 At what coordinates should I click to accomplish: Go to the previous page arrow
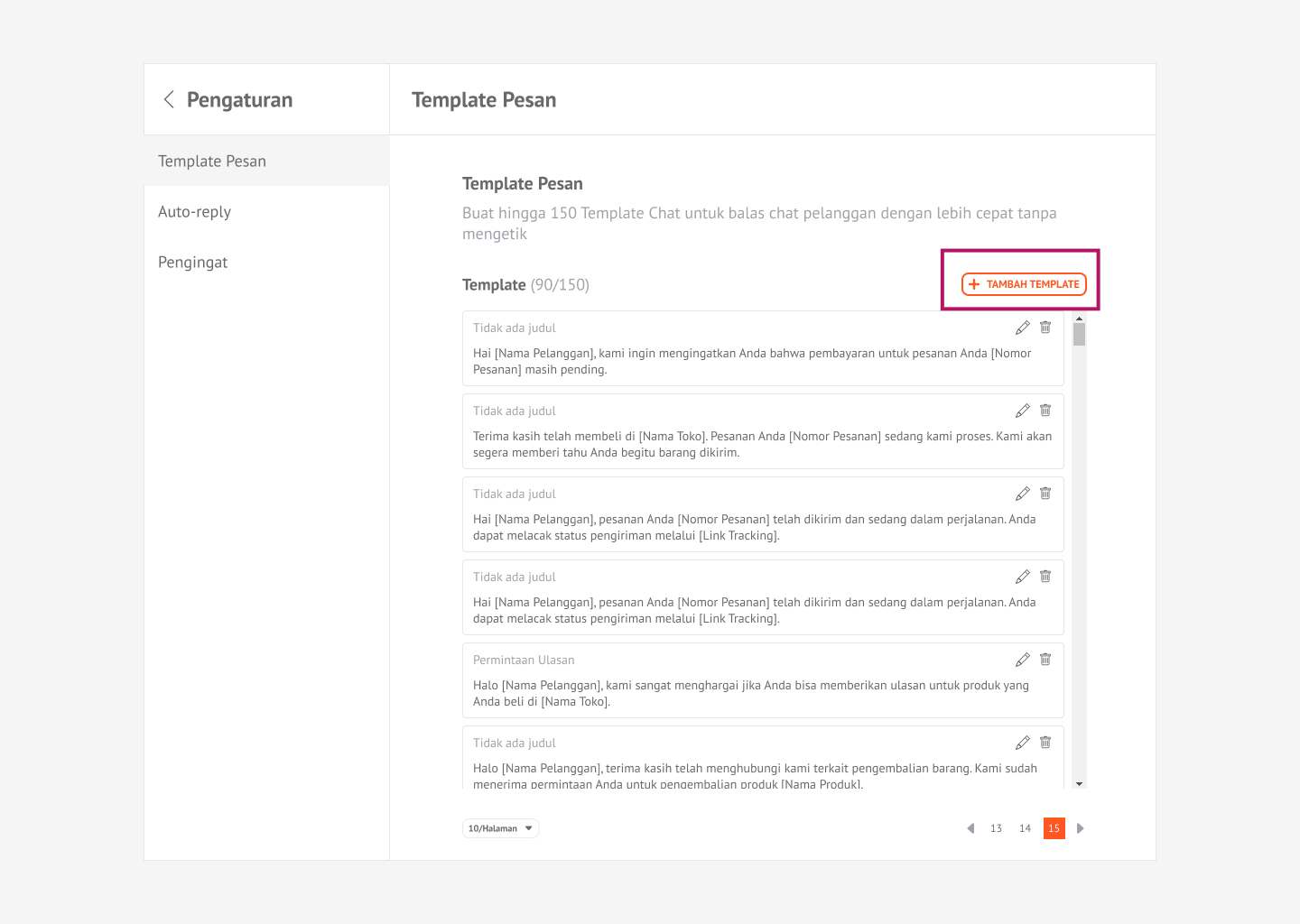[970, 828]
